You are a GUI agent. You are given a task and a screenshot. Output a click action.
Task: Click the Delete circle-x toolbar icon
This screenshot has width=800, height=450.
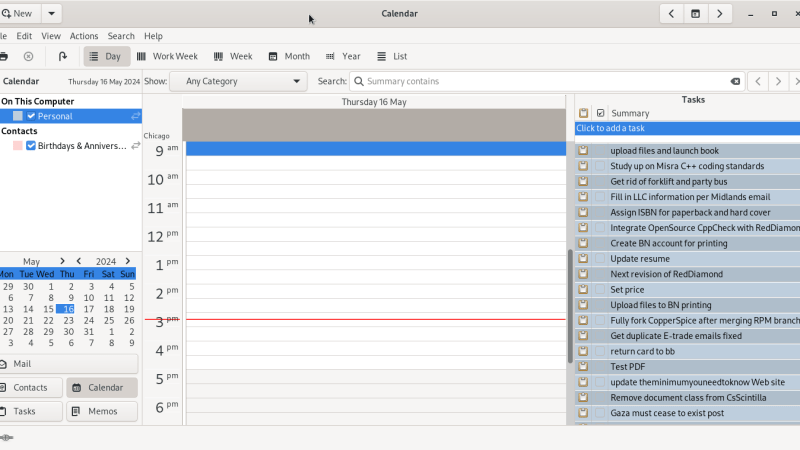tap(29, 57)
